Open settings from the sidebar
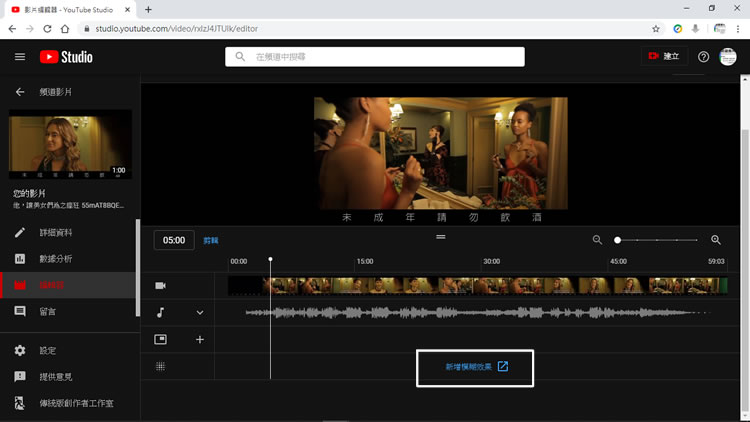Viewport: 750px width, 422px height. pos(70,351)
